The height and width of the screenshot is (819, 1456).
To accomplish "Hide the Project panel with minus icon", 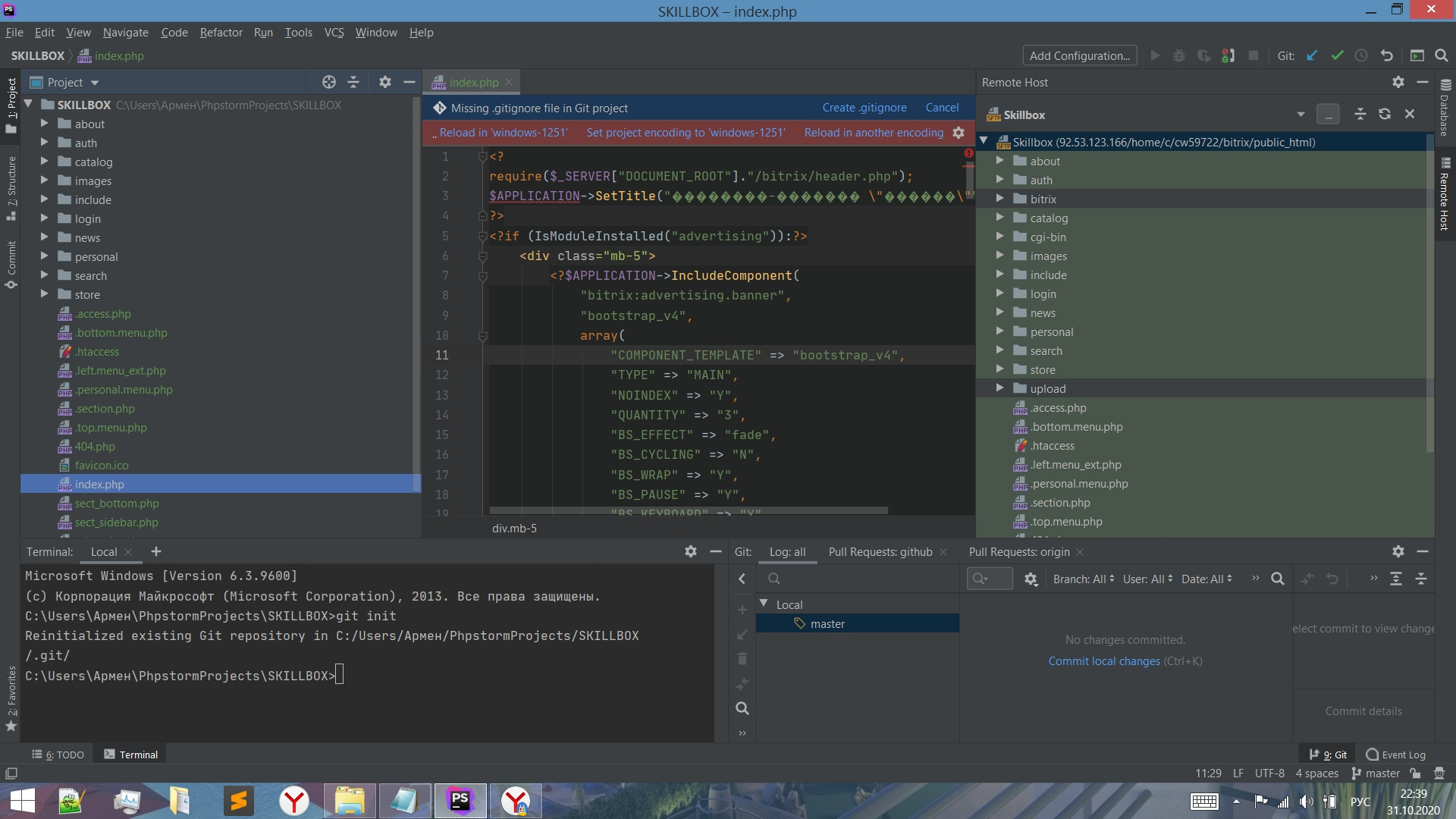I will (x=409, y=82).
